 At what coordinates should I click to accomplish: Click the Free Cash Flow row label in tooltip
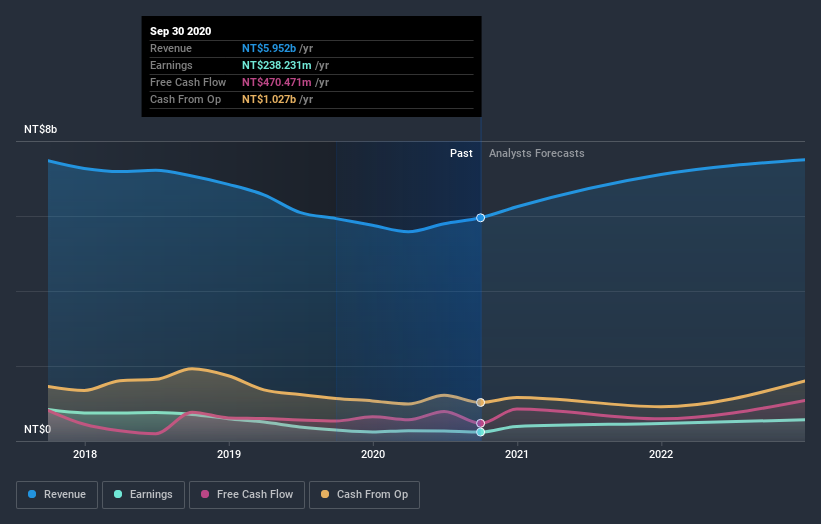click(188, 82)
